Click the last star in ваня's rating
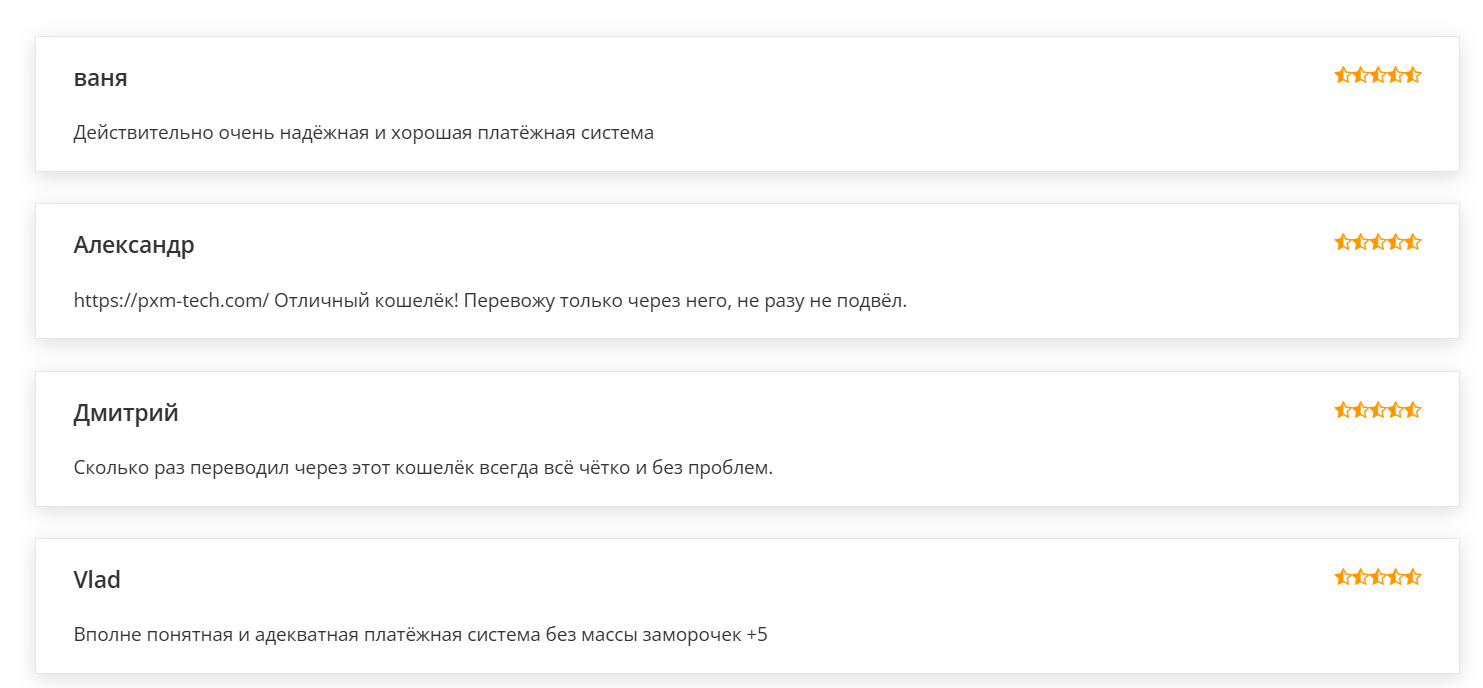 1413,75
